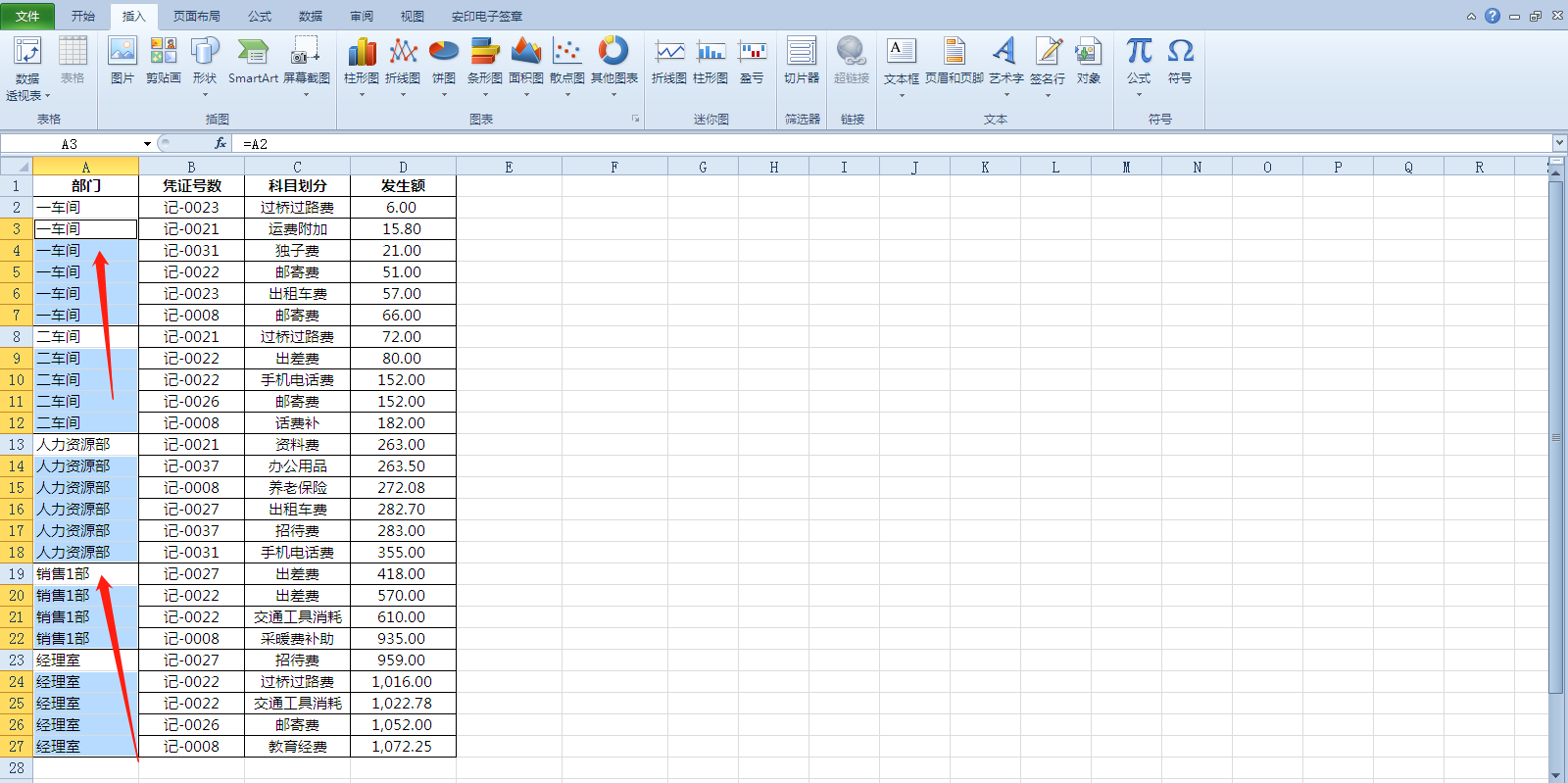1568x783 pixels.
Task: Click the Picture (图片) insert icon
Action: [122, 51]
